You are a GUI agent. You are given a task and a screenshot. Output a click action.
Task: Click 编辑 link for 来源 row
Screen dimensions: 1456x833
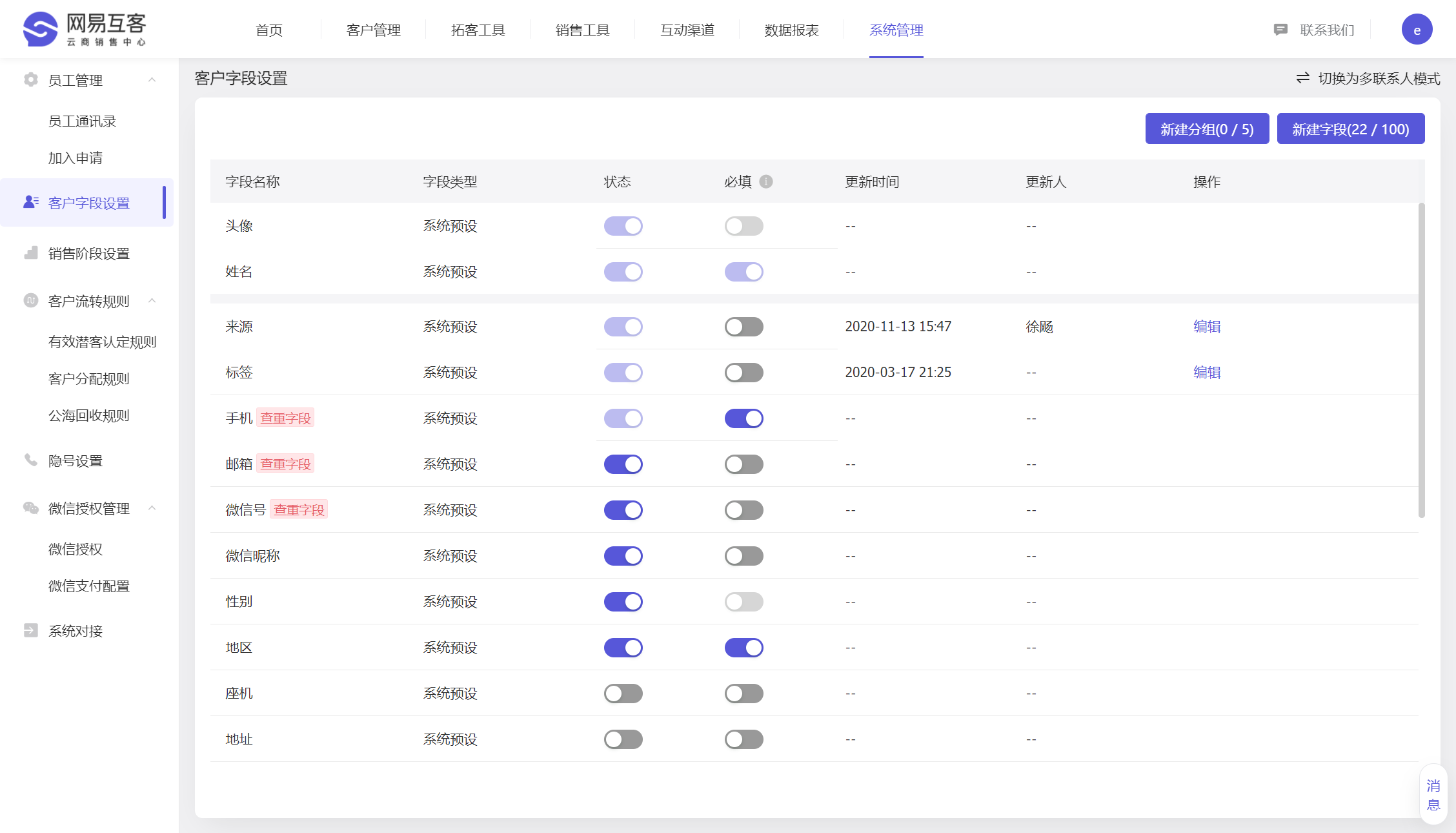coord(1206,327)
